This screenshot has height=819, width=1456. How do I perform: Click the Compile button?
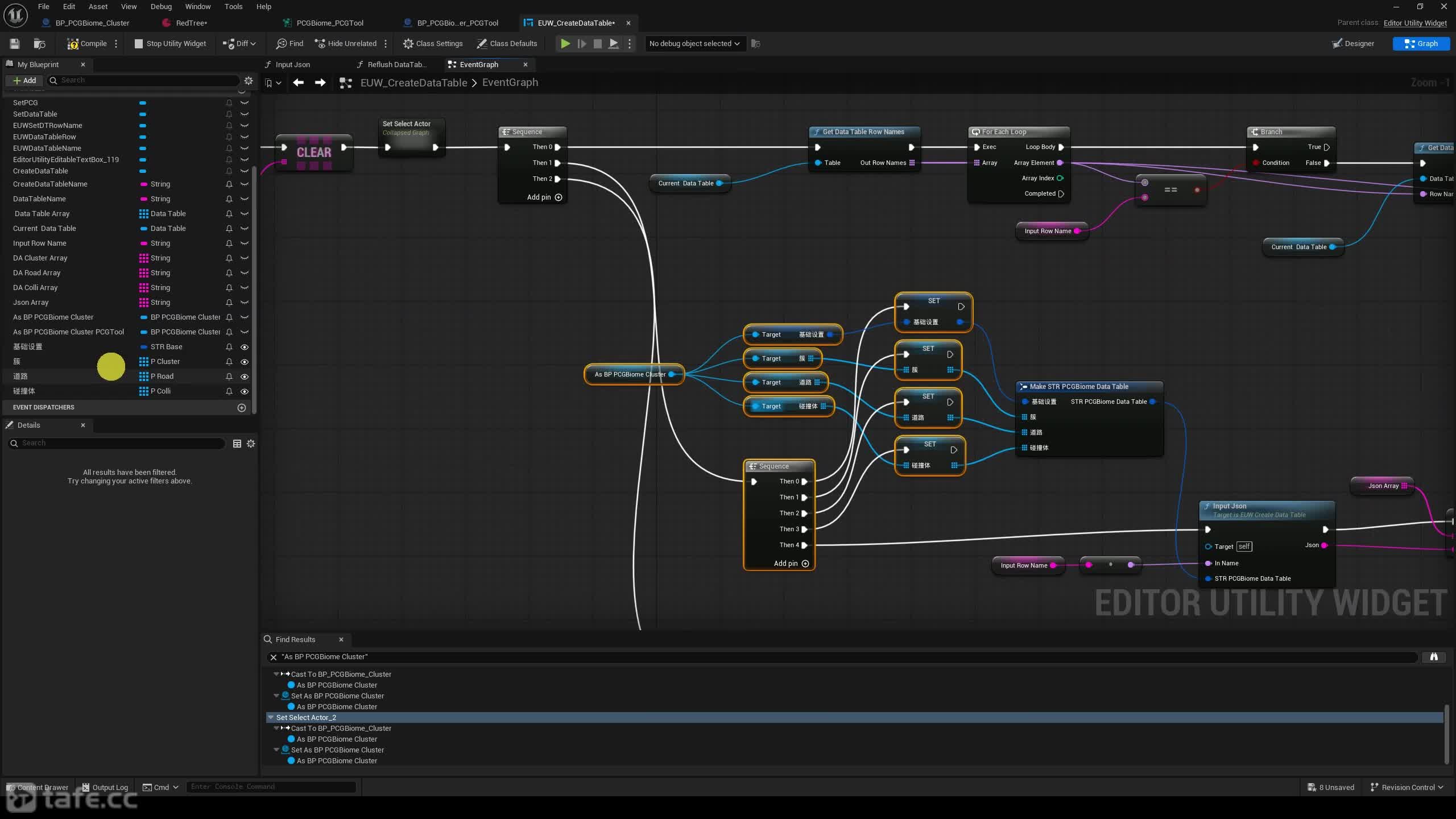pos(86,44)
